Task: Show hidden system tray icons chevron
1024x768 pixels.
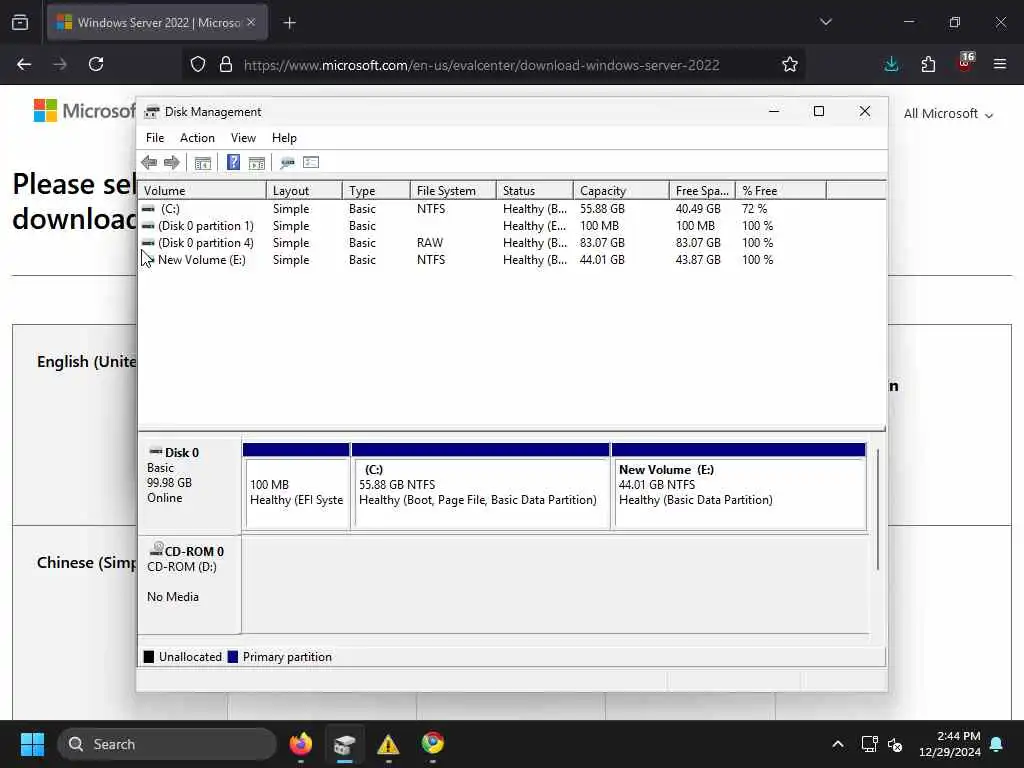Action: (838, 744)
